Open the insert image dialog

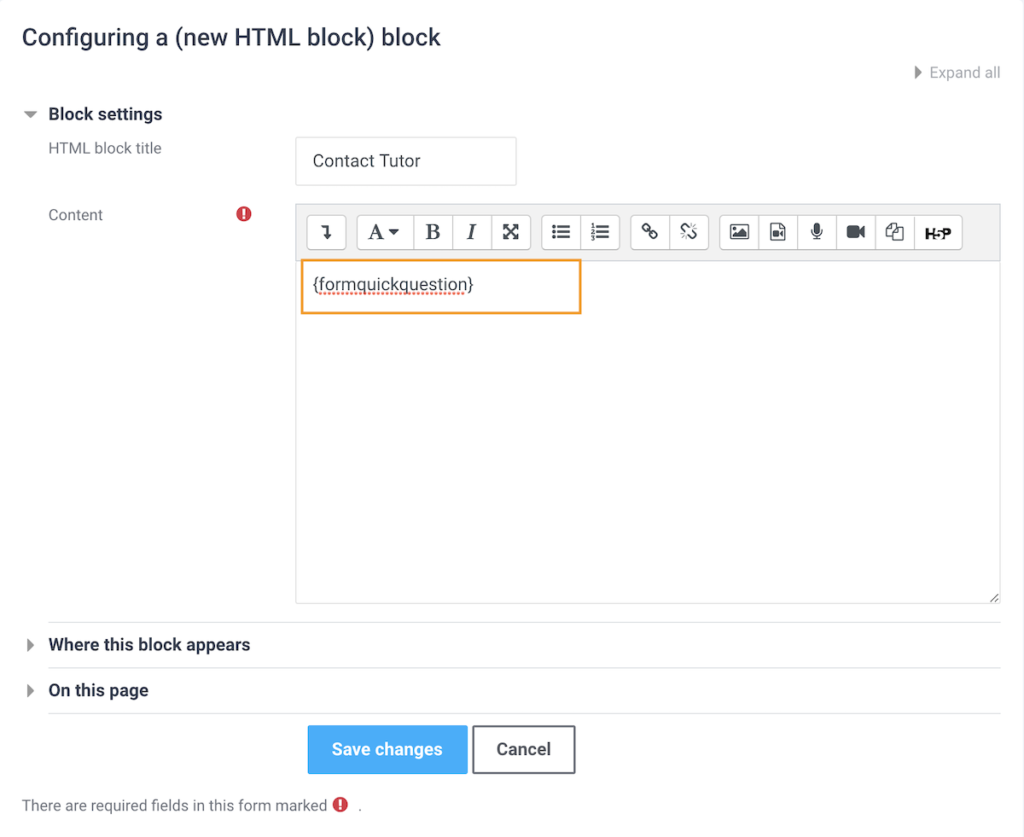pyautogui.click(x=738, y=232)
